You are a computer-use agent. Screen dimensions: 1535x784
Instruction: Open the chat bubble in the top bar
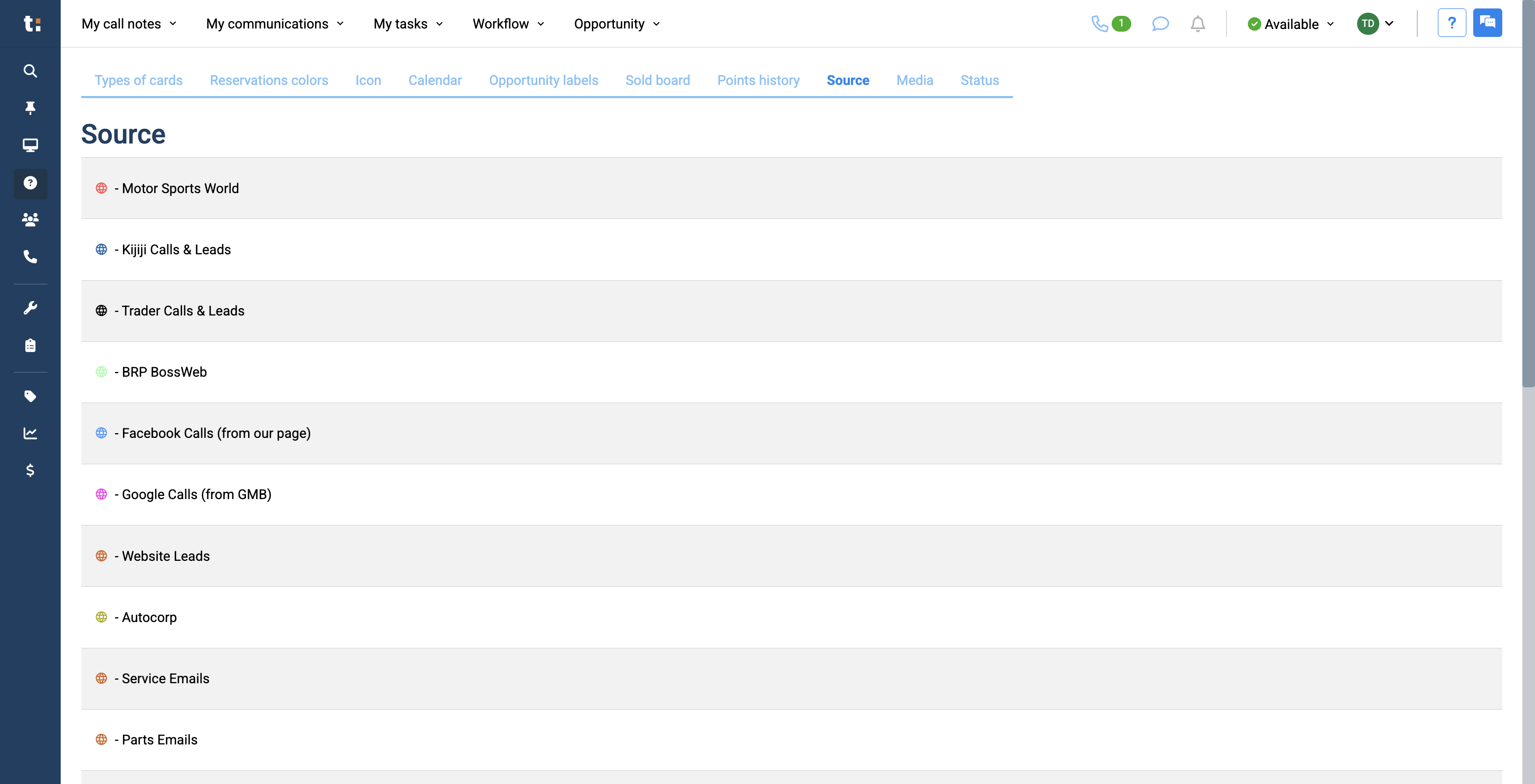(1160, 24)
